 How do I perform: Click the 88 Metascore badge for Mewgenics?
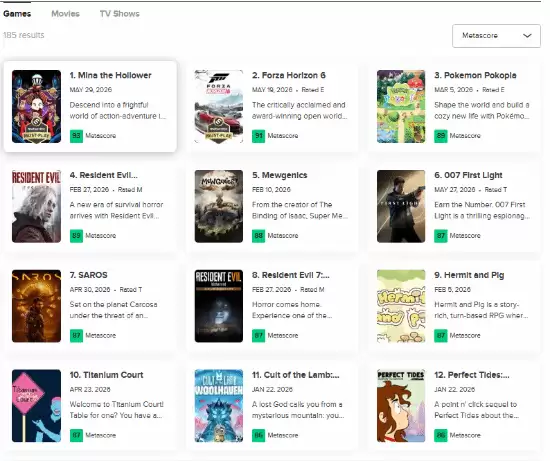point(259,236)
